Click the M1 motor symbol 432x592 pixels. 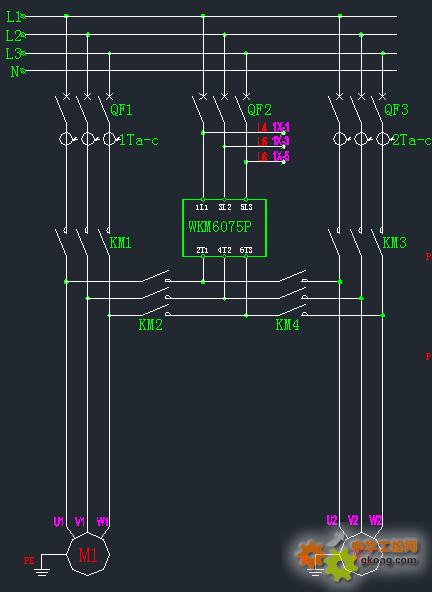pos(88,554)
